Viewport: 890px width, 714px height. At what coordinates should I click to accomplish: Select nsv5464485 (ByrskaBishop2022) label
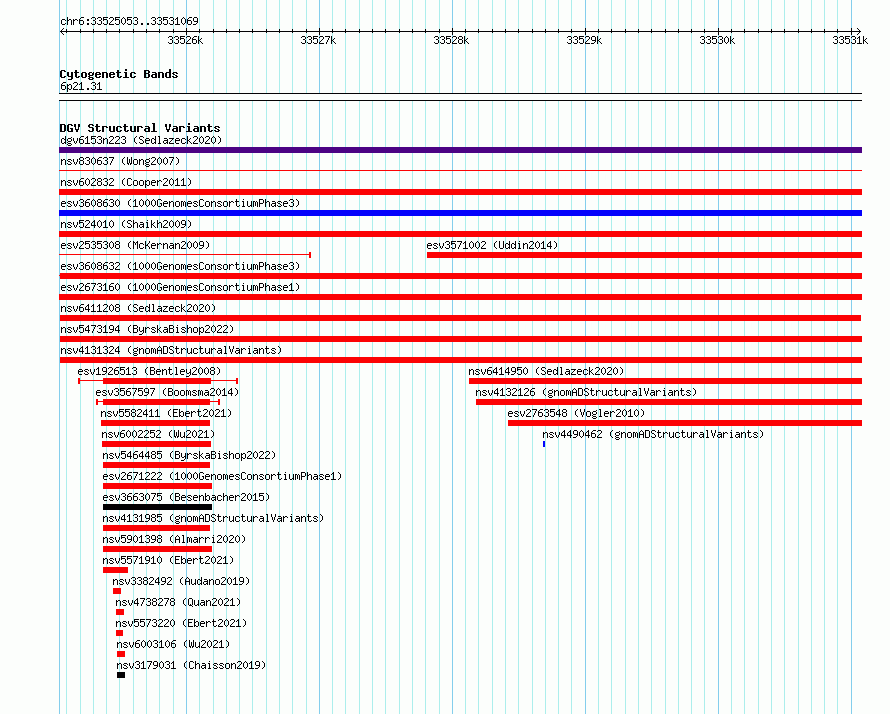(189, 455)
